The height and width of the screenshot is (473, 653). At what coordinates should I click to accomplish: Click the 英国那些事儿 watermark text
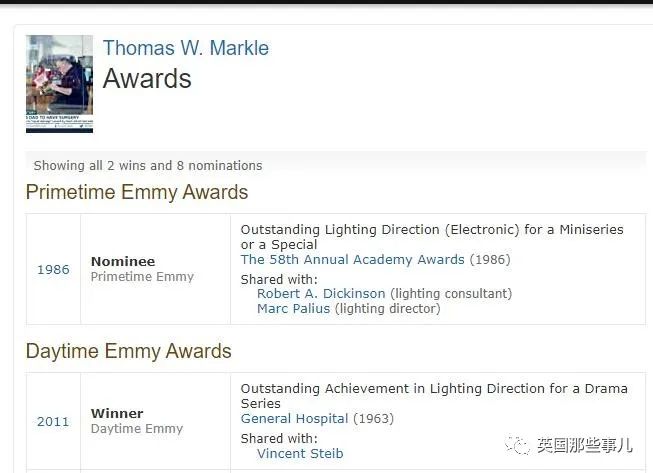(585, 446)
